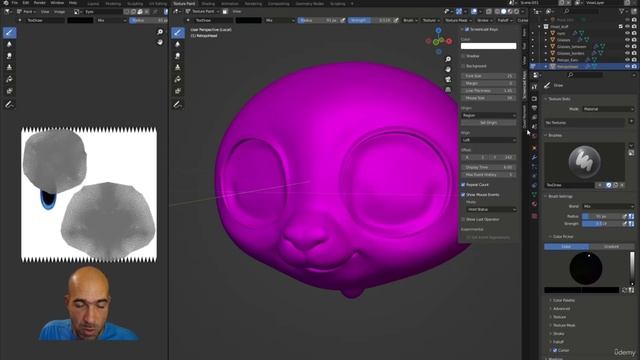
Task: Open the Blend dropdown in Brush Settings
Action: point(608,206)
